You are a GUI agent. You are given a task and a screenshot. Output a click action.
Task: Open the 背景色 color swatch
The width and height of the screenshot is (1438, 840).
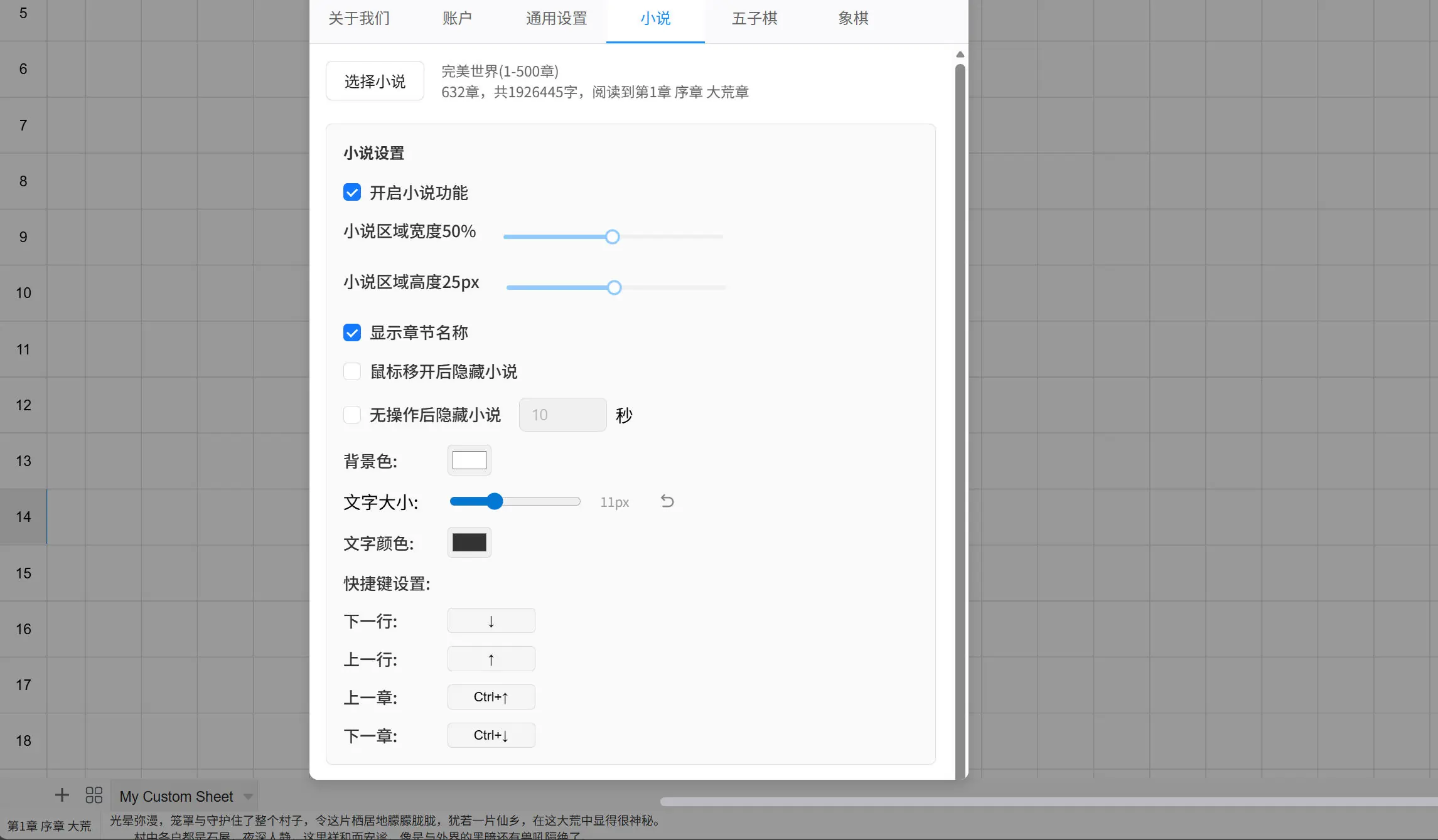(469, 460)
